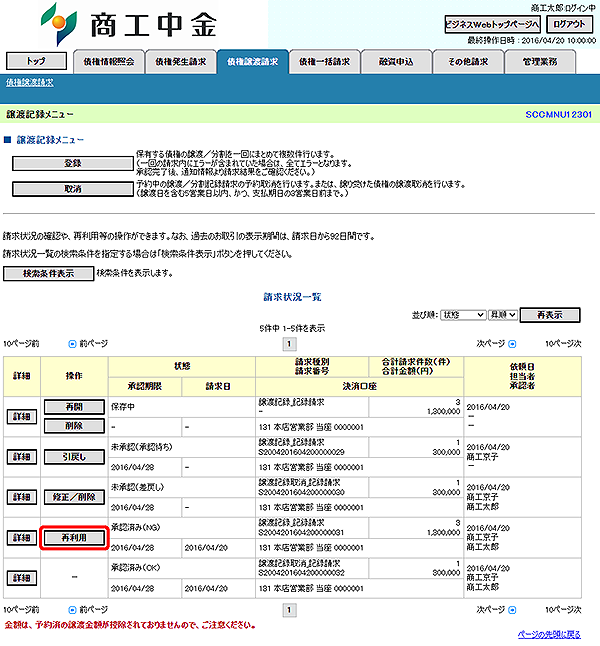
Task: Open 管理業務 tab
Action: [540, 62]
